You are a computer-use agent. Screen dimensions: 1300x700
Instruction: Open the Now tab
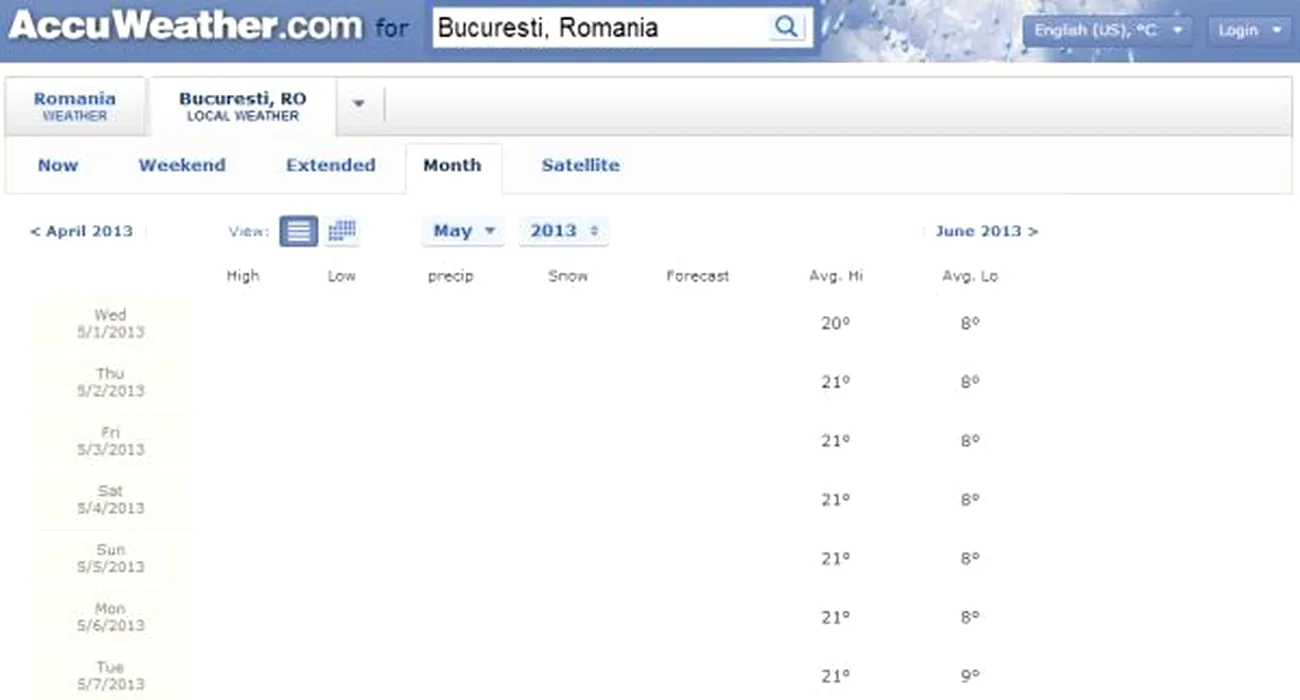(x=58, y=166)
